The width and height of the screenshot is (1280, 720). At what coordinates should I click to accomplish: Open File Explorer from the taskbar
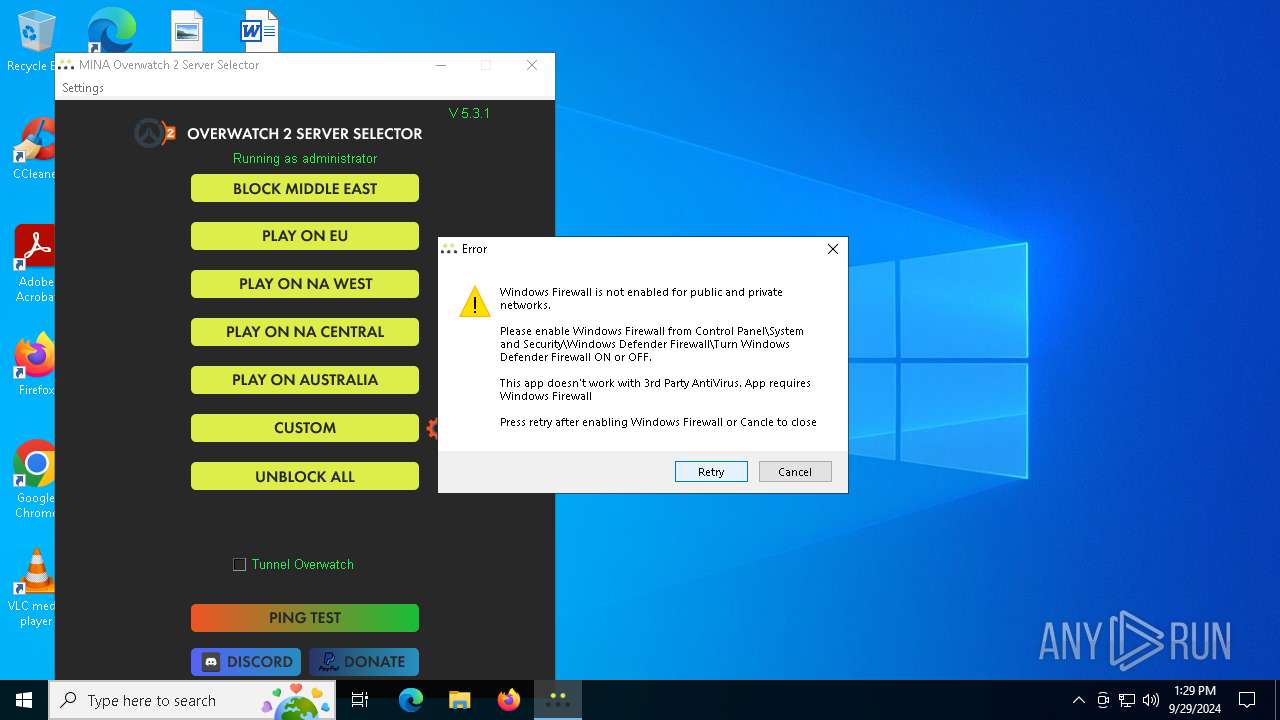(460, 700)
